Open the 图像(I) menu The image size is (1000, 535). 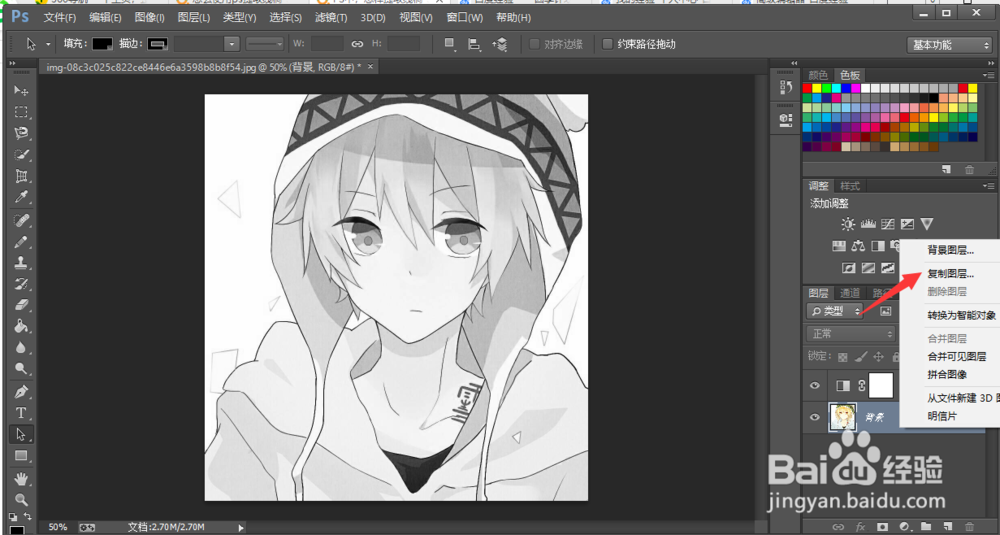coord(149,17)
